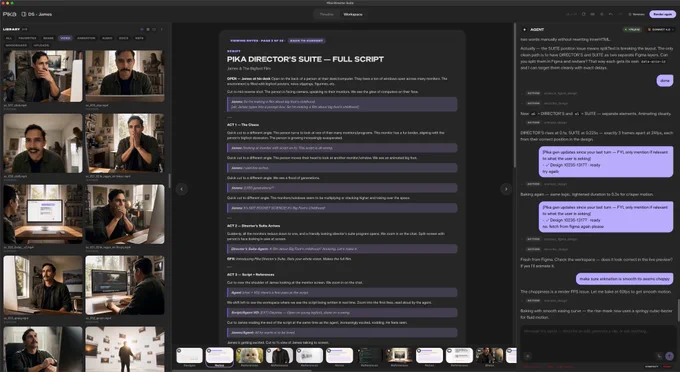This screenshot has height=372, width=680.
Task: Open the 06 - James project selector
Action: (x=37, y=14)
